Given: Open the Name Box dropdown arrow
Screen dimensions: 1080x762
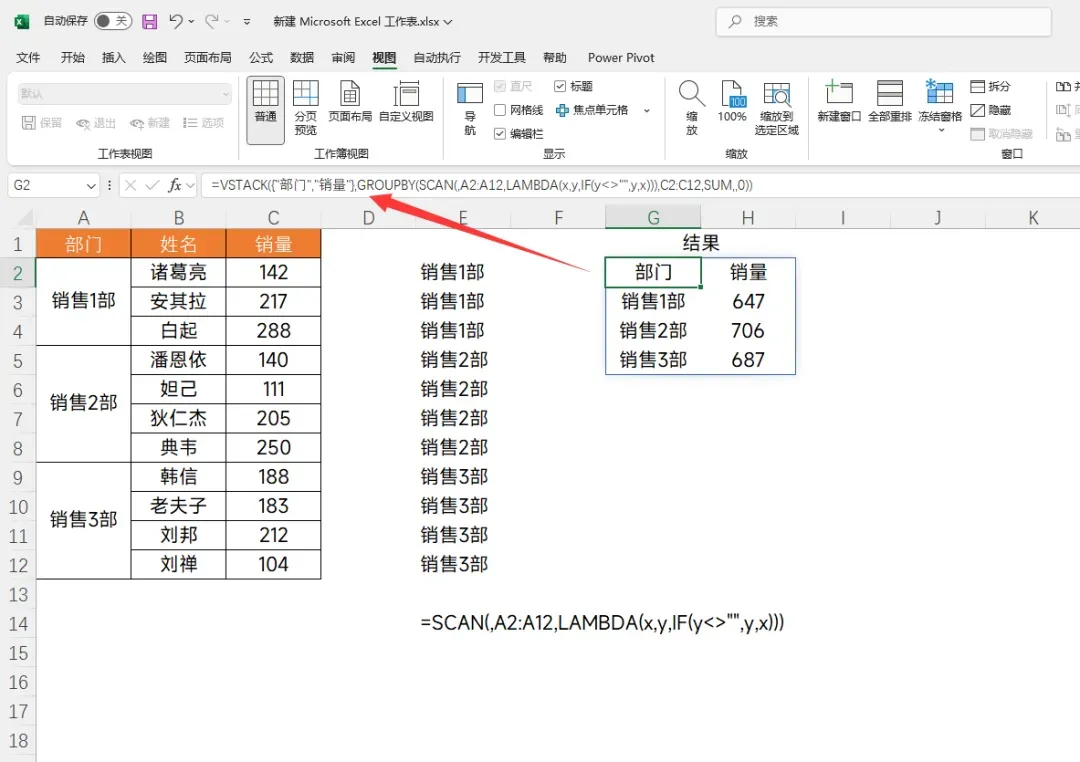Looking at the screenshot, I should 91,185.
